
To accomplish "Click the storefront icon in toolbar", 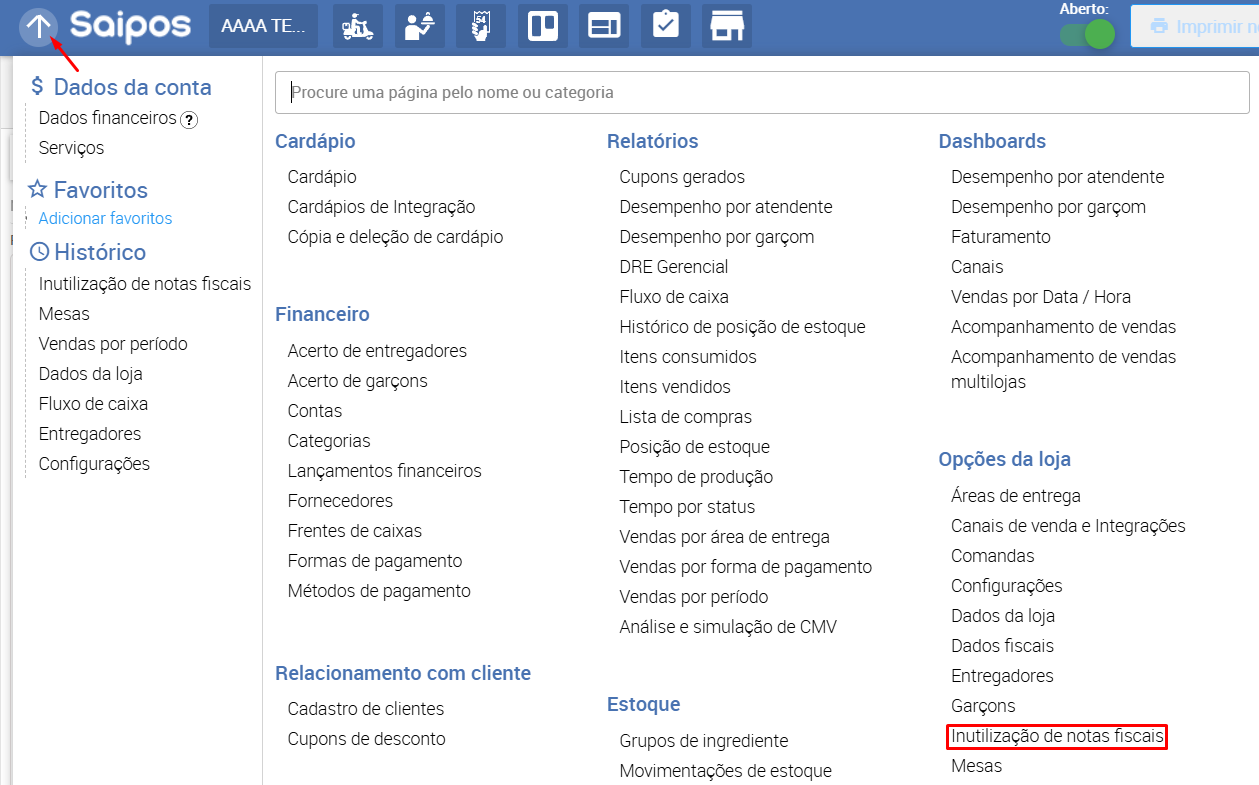I will point(727,27).
